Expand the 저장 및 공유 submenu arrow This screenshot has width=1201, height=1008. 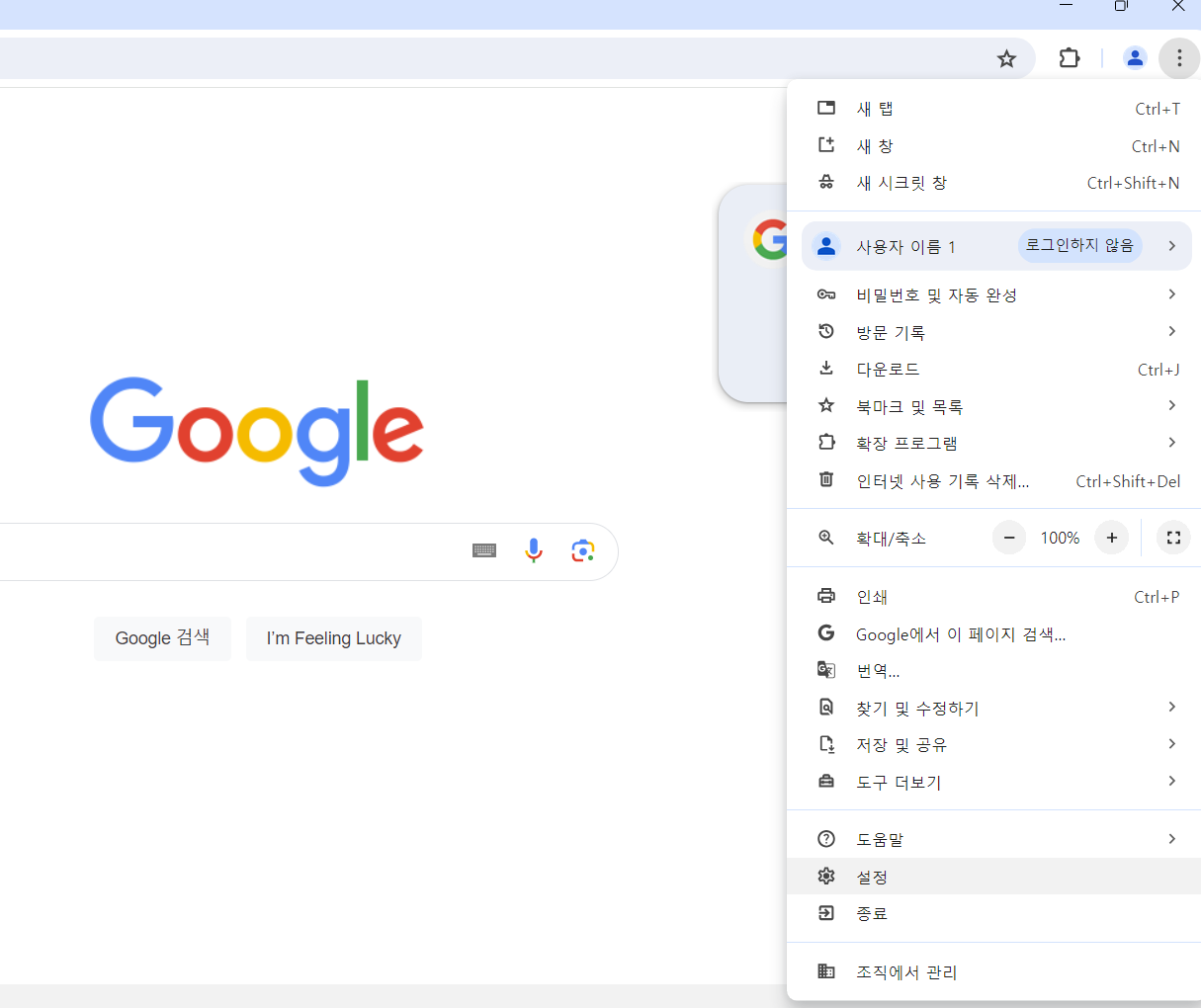[1172, 744]
